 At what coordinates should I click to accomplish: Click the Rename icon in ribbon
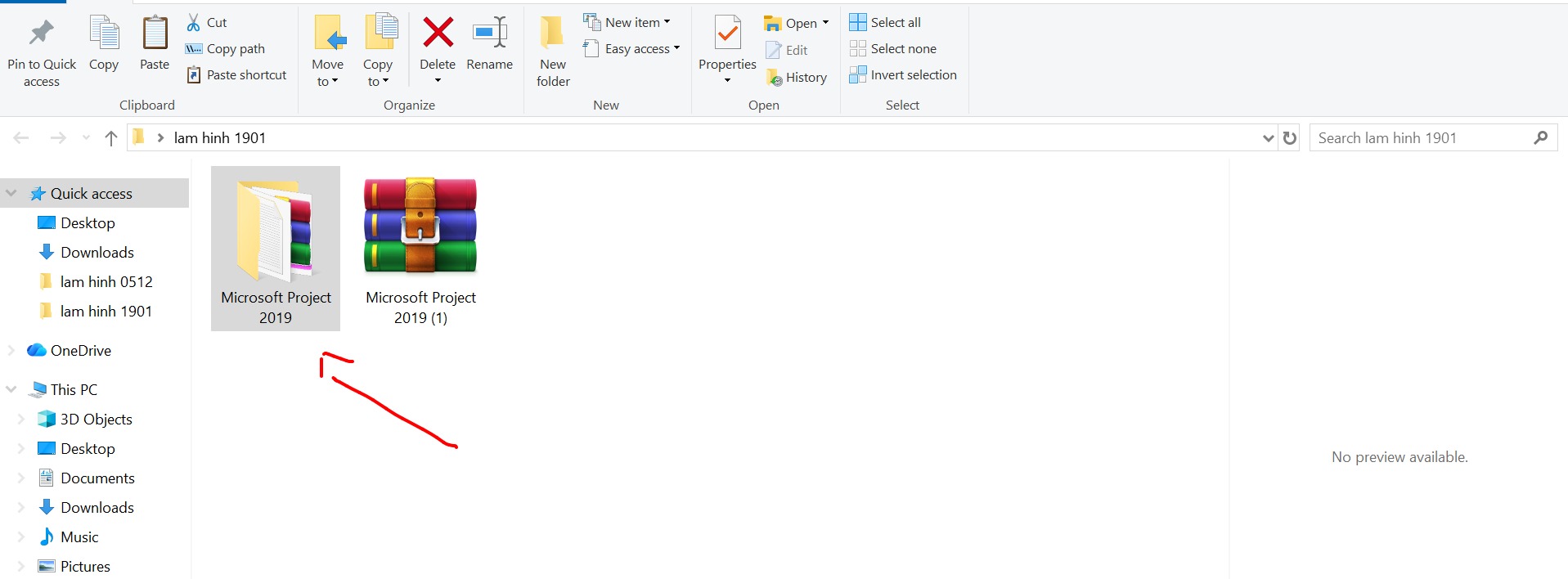pyautogui.click(x=489, y=34)
